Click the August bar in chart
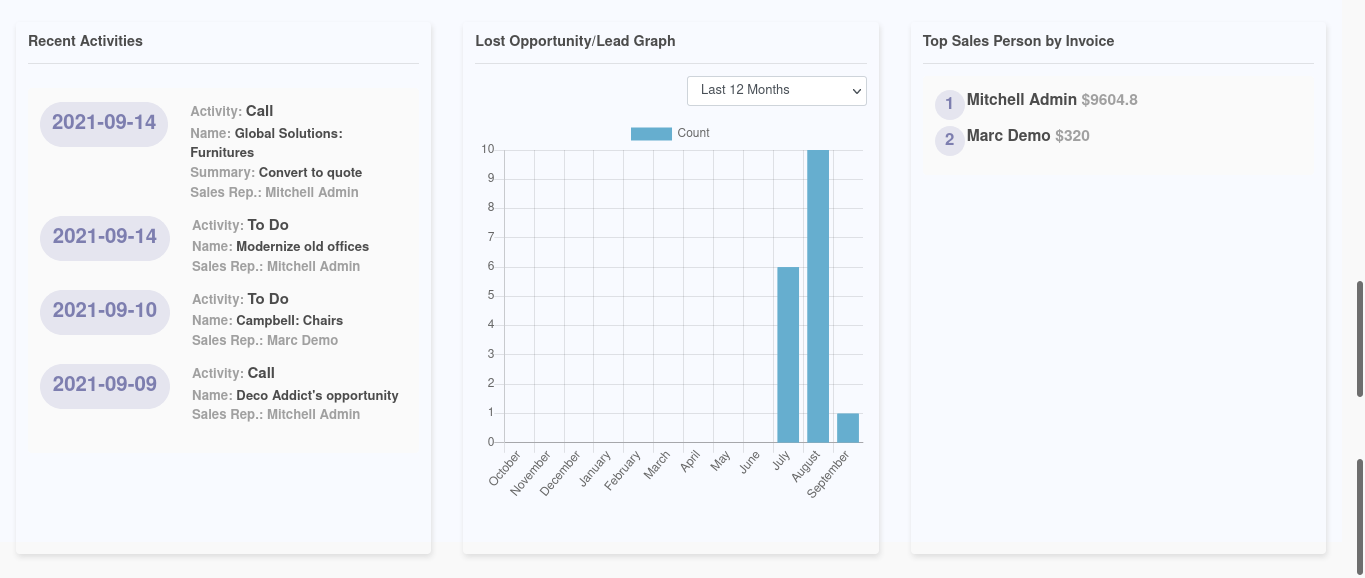The height and width of the screenshot is (578, 1365). (818, 296)
